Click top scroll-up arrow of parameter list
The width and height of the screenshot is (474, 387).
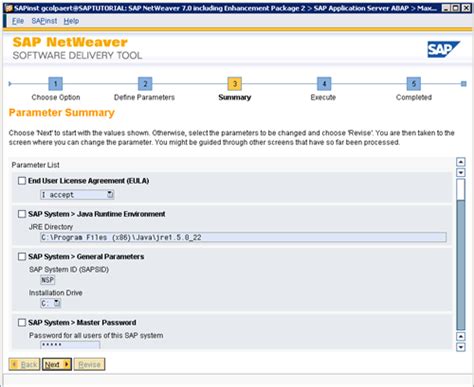pyautogui.click(x=461, y=162)
